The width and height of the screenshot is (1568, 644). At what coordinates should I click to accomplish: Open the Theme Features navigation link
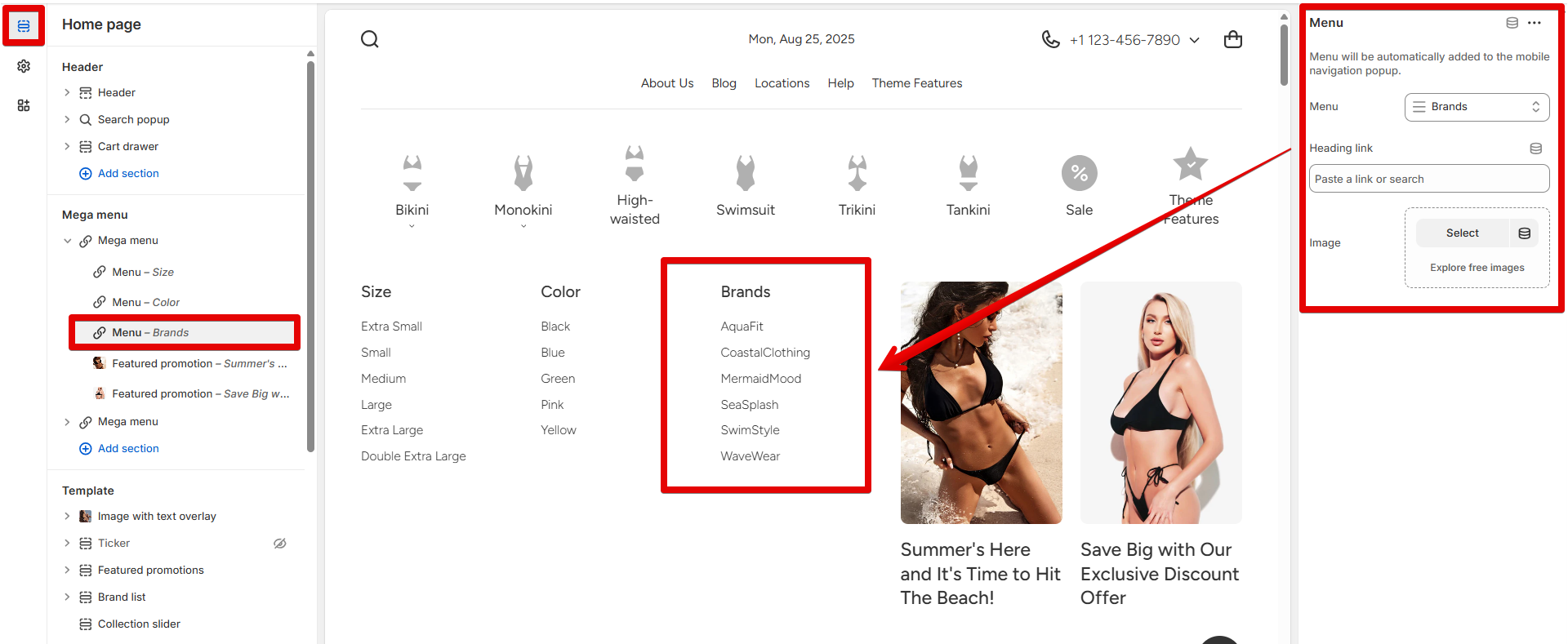point(916,83)
